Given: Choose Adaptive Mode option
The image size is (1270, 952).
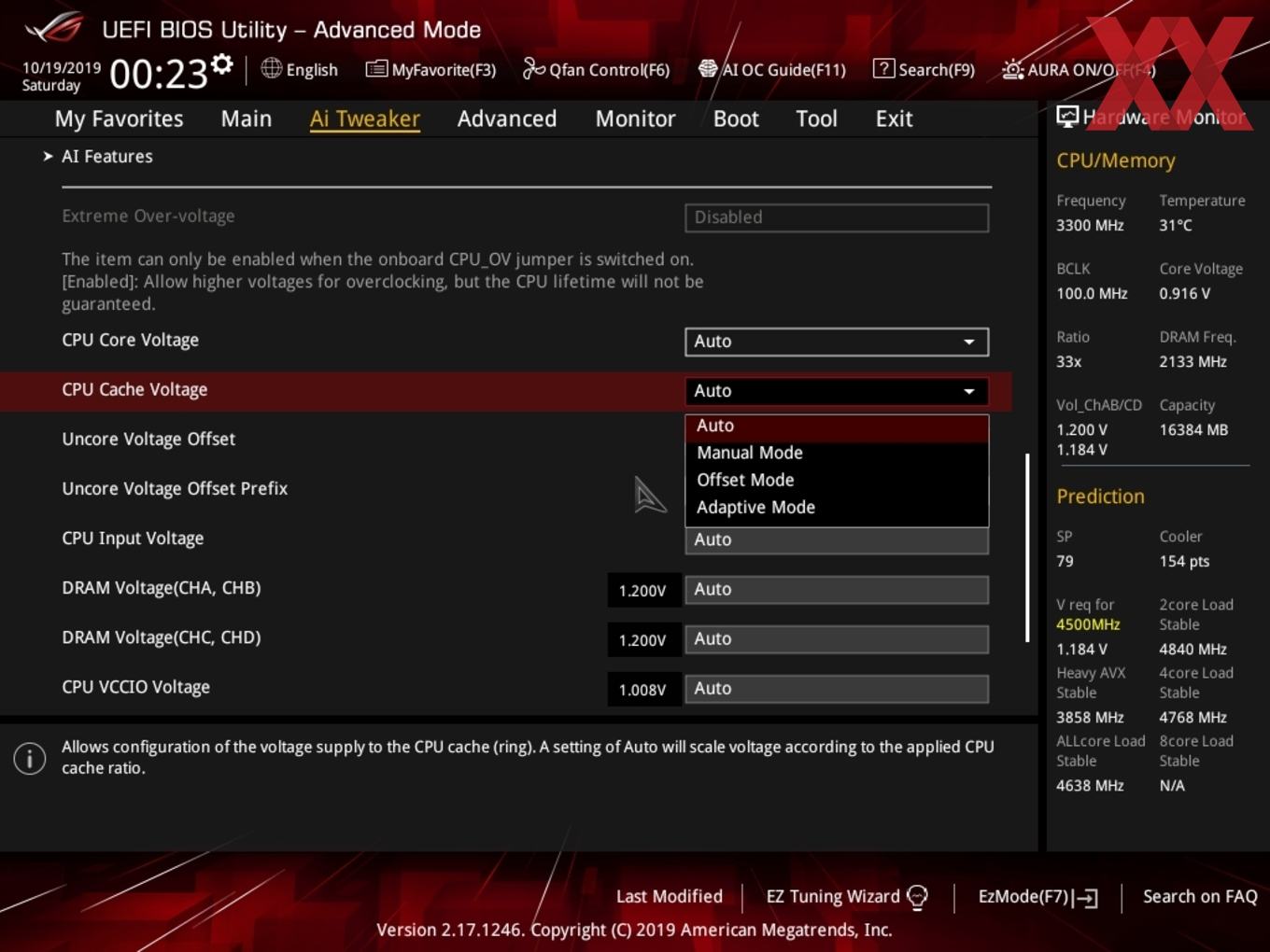Looking at the screenshot, I should tap(837, 507).
